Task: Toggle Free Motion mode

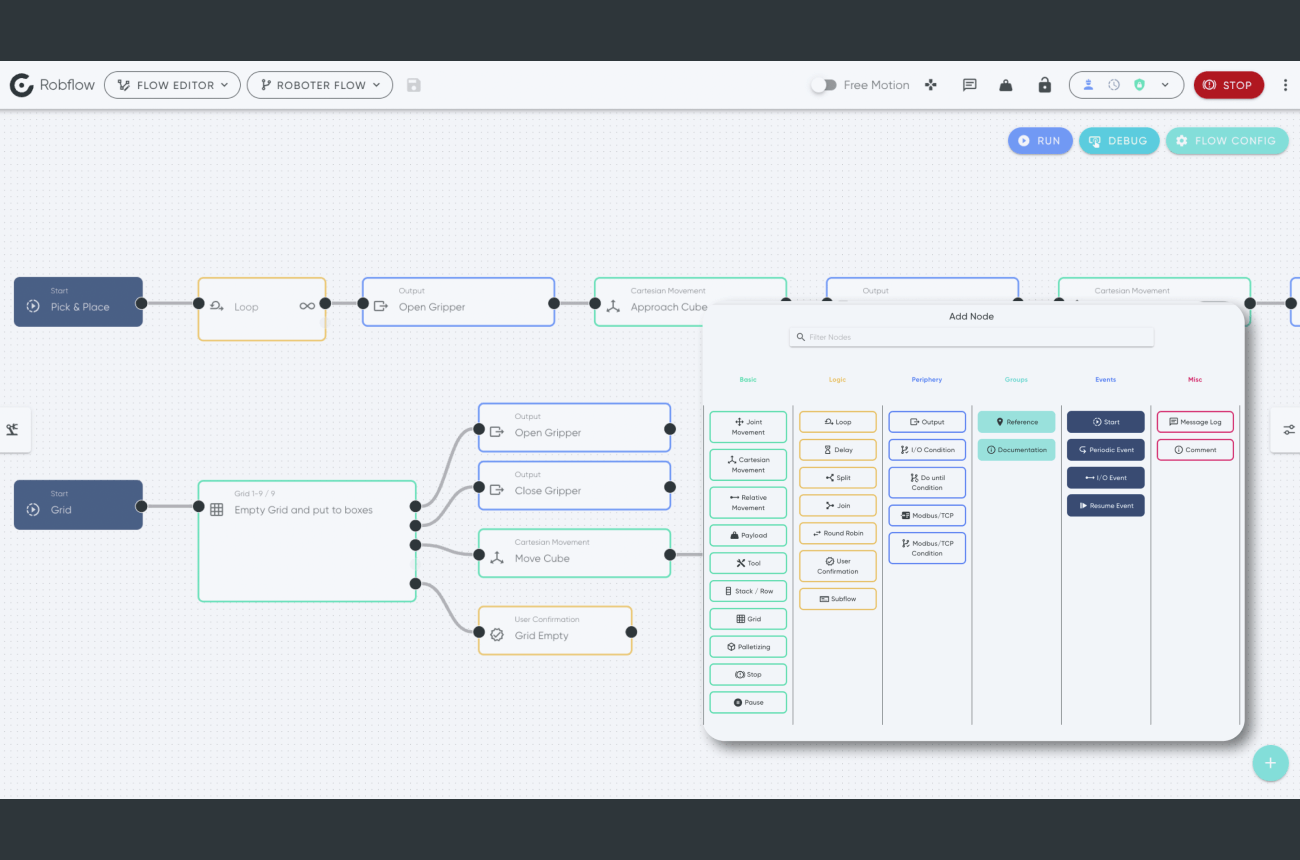Action: tap(824, 85)
